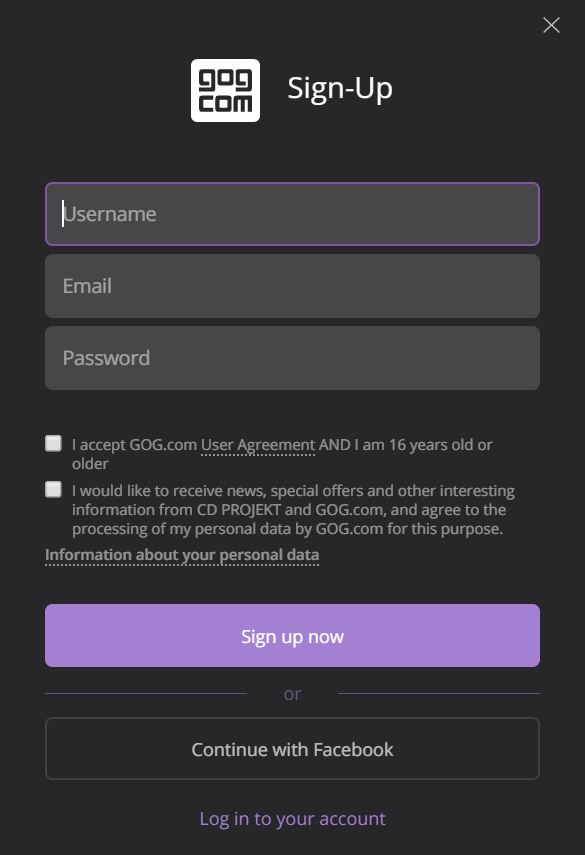Click the divider line left of 'or'
The width and height of the screenshot is (585, 855).
pos(146,694)
